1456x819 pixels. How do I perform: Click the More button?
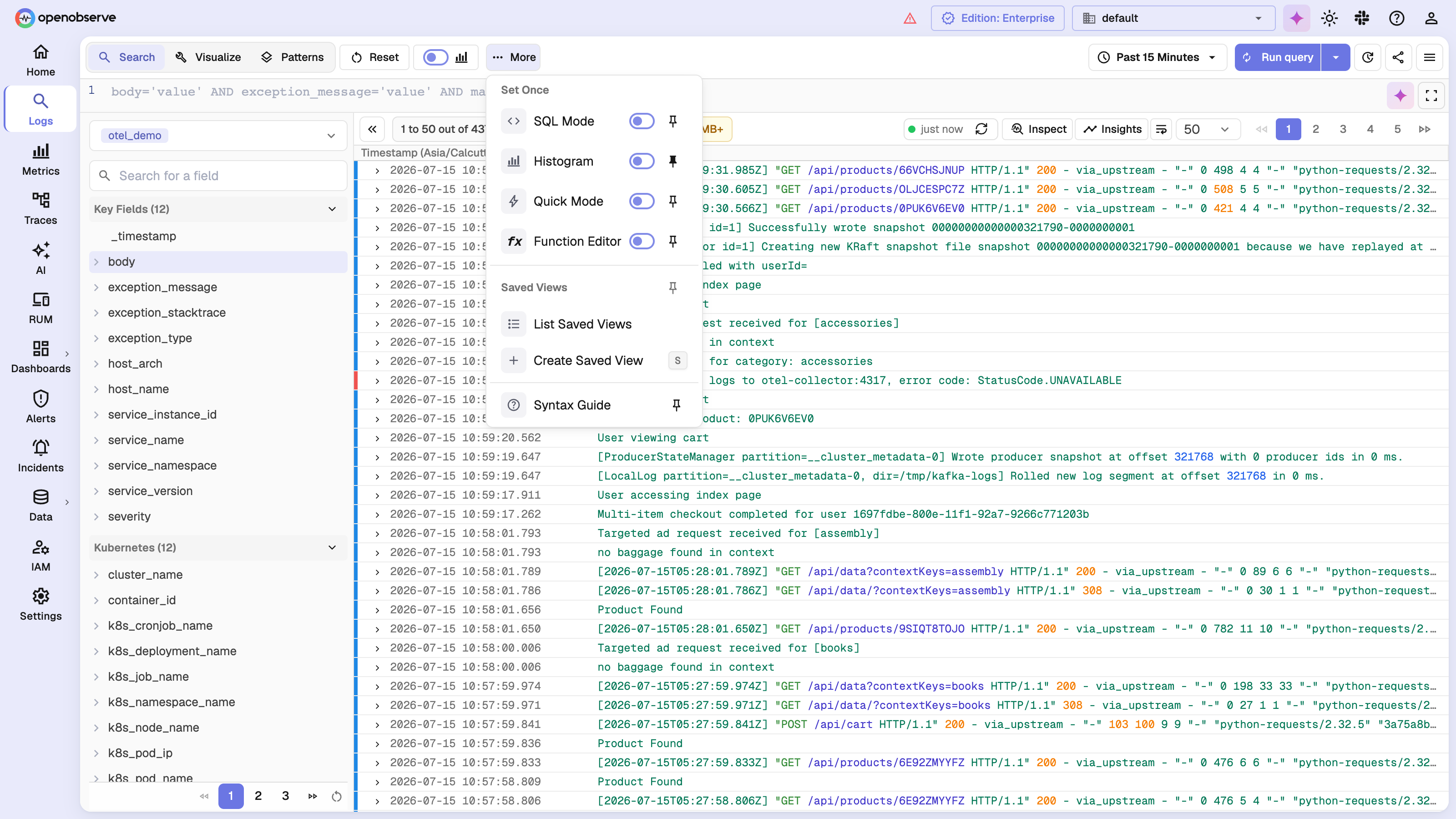[x=513, y=57]
